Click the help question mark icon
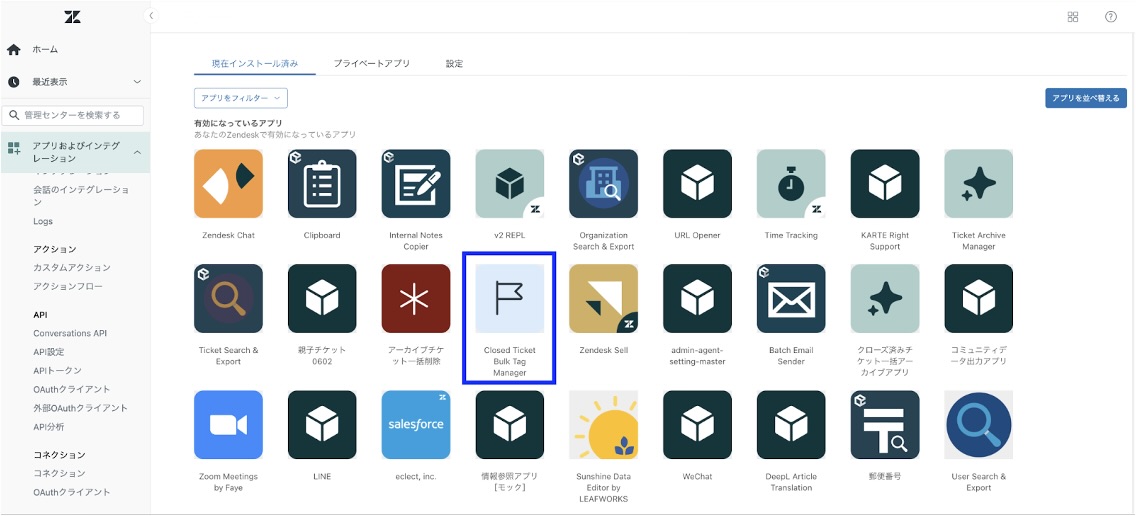Image resolution: width=1136 pixels, height=516 pixels. pyautogui.click(x=1111, y=17)
